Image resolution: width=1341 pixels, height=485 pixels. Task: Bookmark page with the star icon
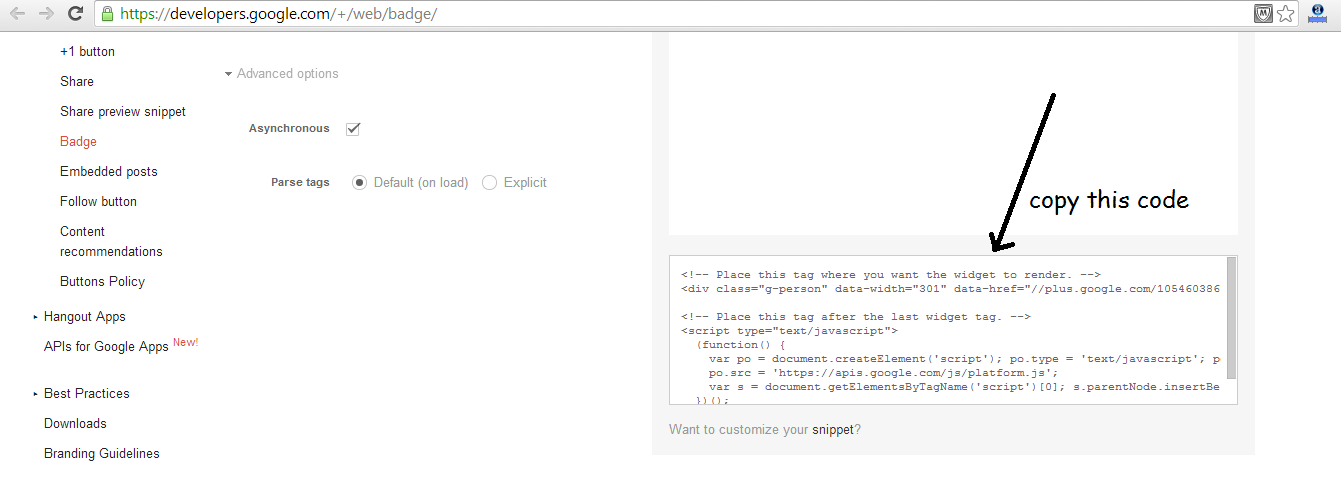pyautogui.click(x=1286, y=14)
